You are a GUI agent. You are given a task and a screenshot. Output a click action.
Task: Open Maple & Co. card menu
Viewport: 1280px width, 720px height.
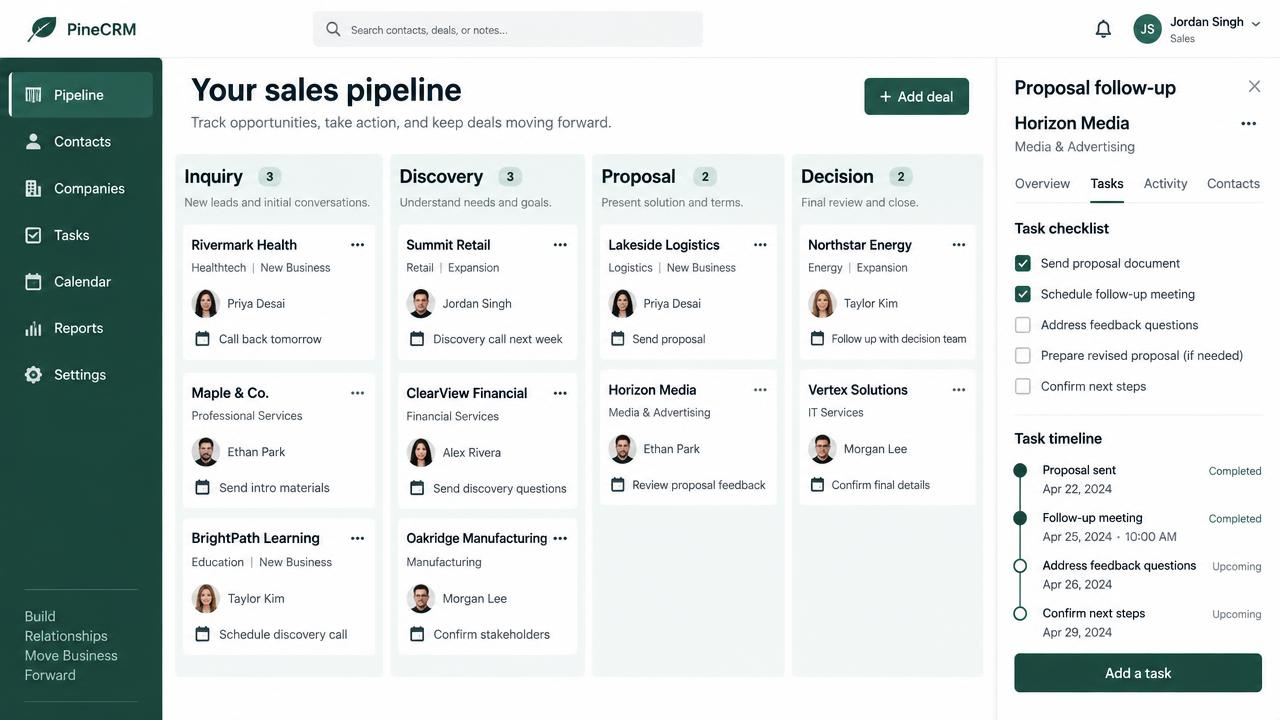357,393
